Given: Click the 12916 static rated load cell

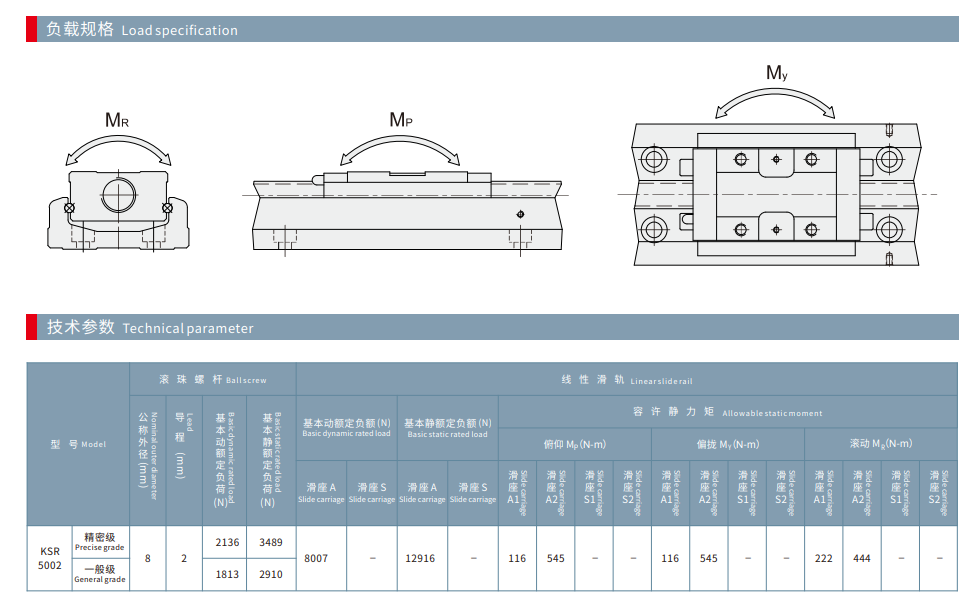Looking at the screenshot, I should (421, 558).
